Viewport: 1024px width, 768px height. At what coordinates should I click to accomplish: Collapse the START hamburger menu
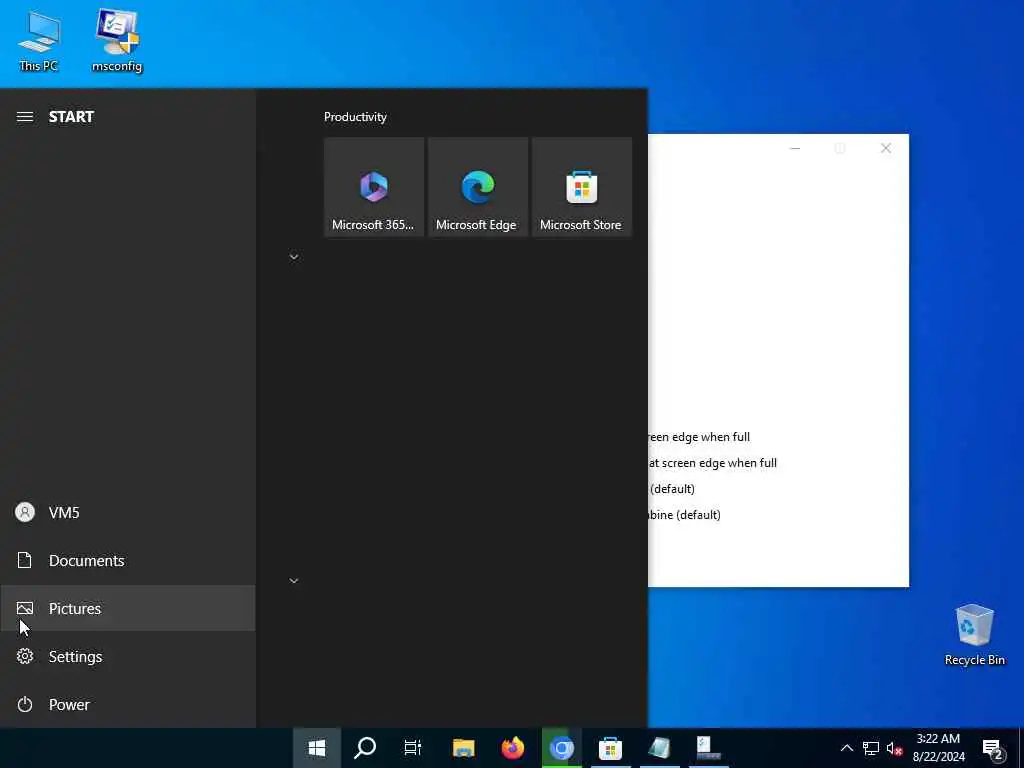pos(25,117)
